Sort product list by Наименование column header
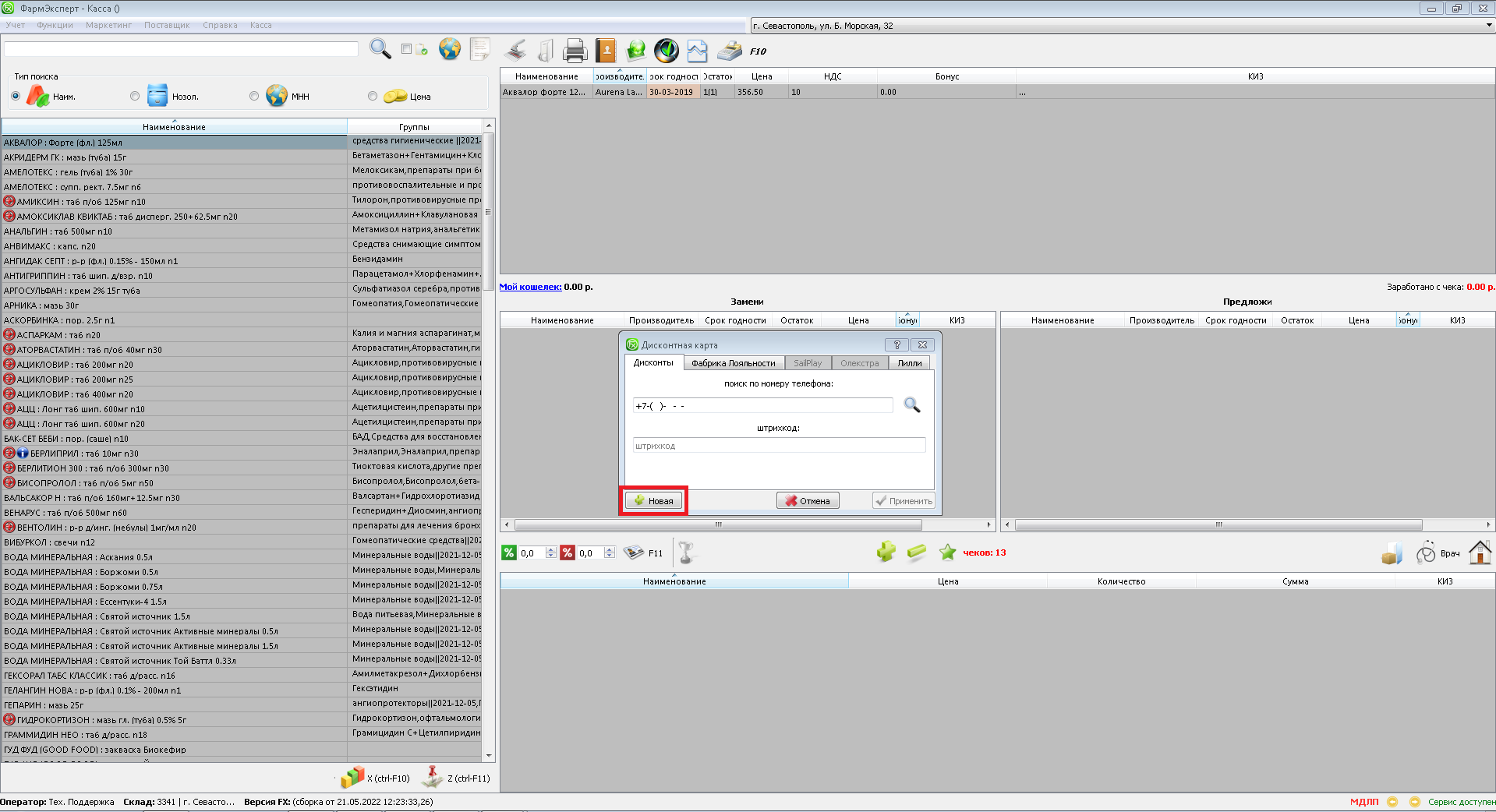 point(174,127)
